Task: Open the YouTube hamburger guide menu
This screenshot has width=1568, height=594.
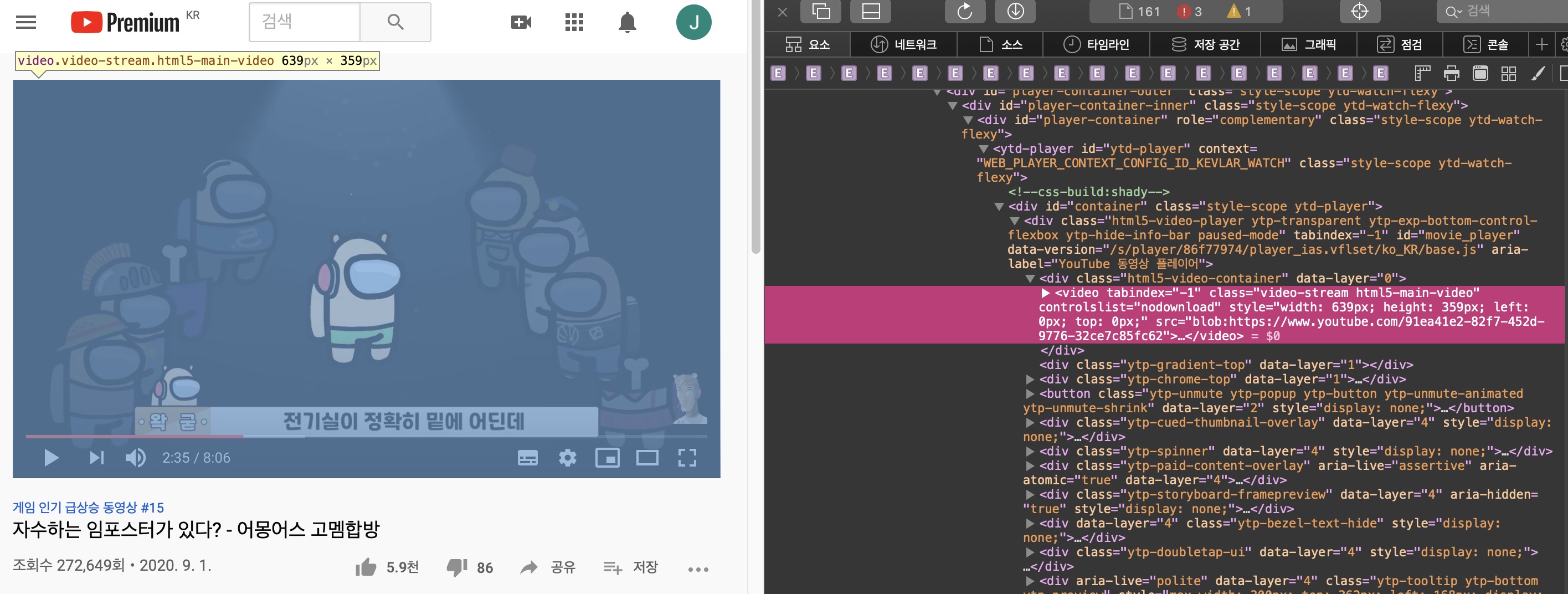Action: [x=26, y=23]
